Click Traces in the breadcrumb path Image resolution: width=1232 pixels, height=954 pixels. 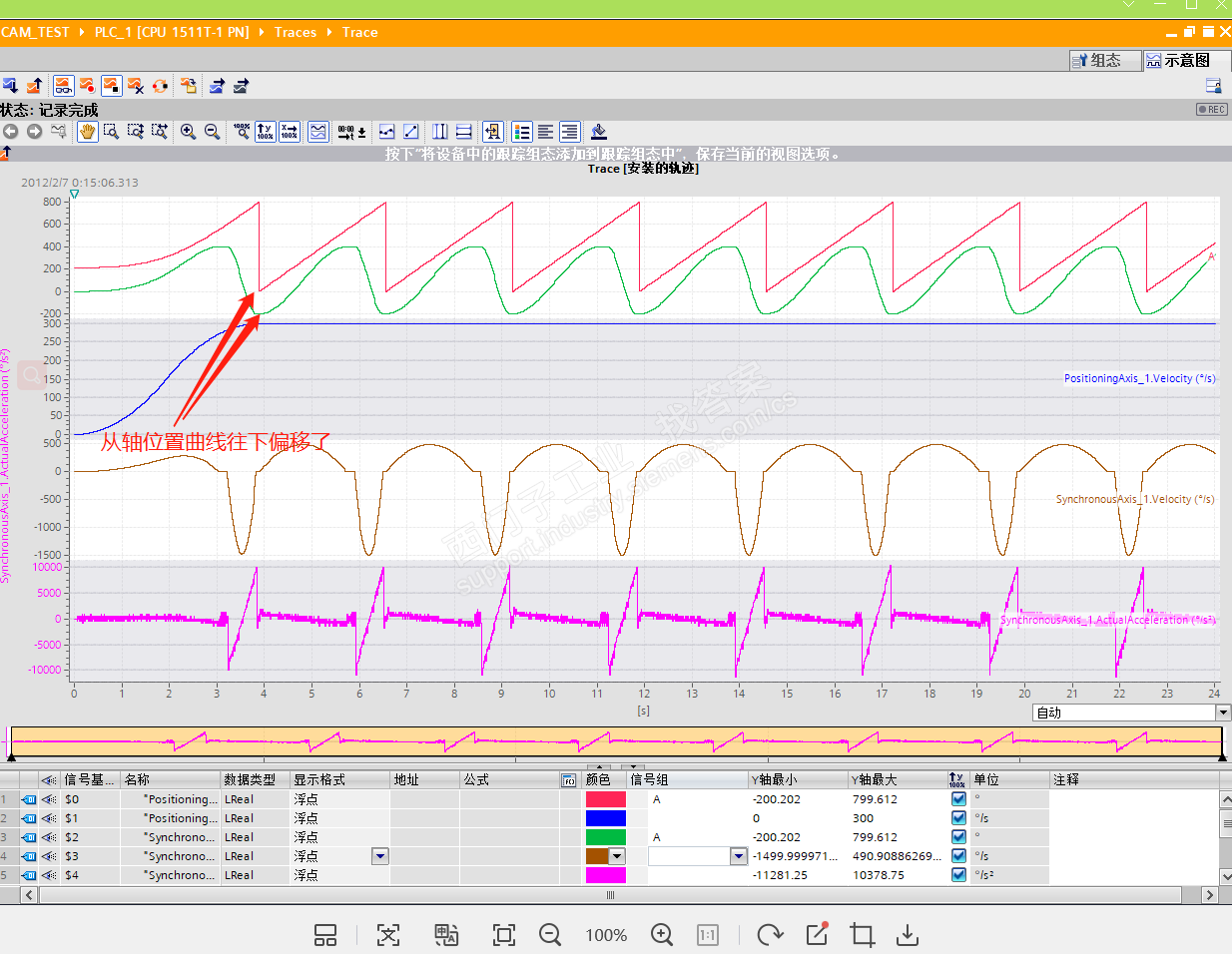(x=296, y=32)
